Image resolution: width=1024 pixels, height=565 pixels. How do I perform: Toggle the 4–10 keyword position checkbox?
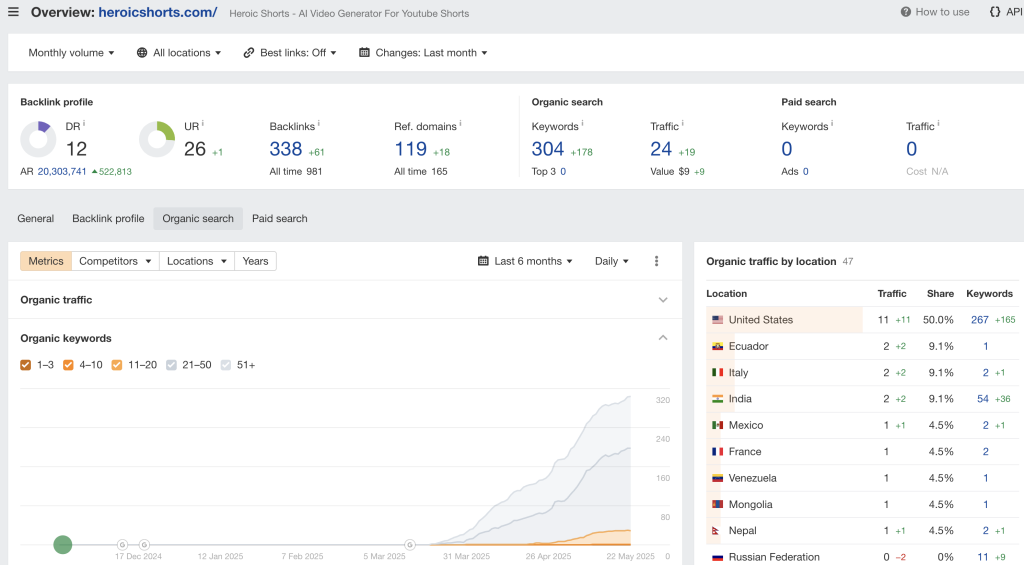pyautogui.click(x=69, y=365)
